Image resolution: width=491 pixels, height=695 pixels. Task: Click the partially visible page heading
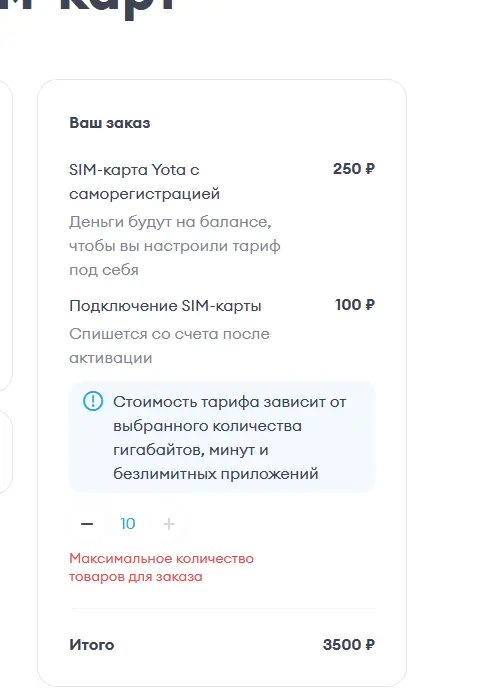(89, 9)
